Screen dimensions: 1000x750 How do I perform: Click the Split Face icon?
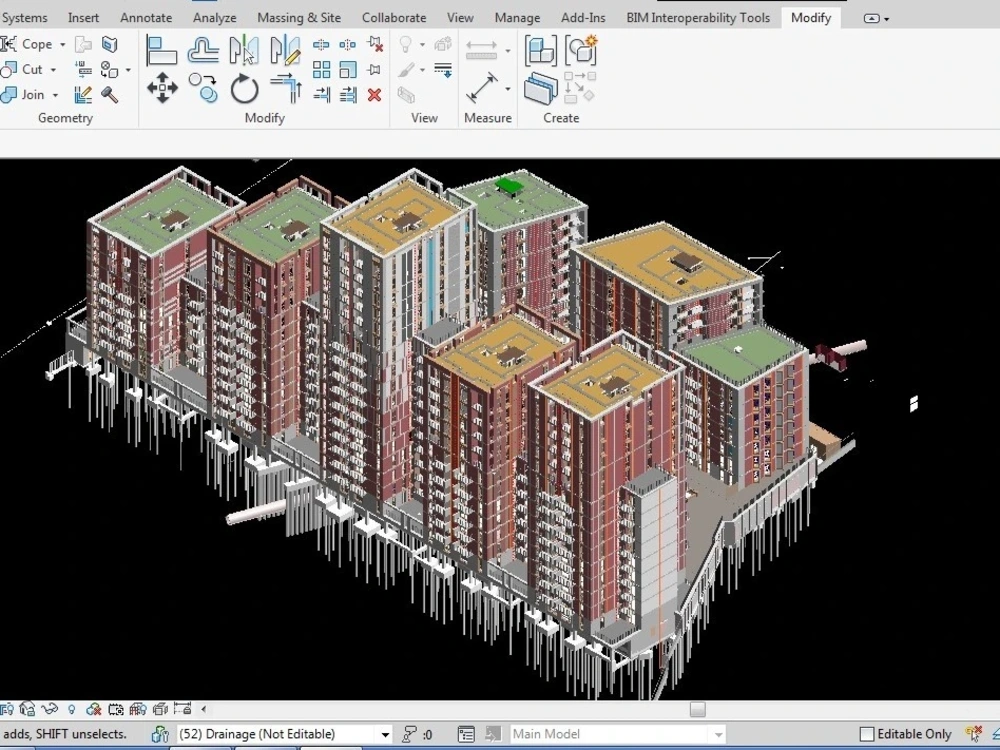point(110,44)
